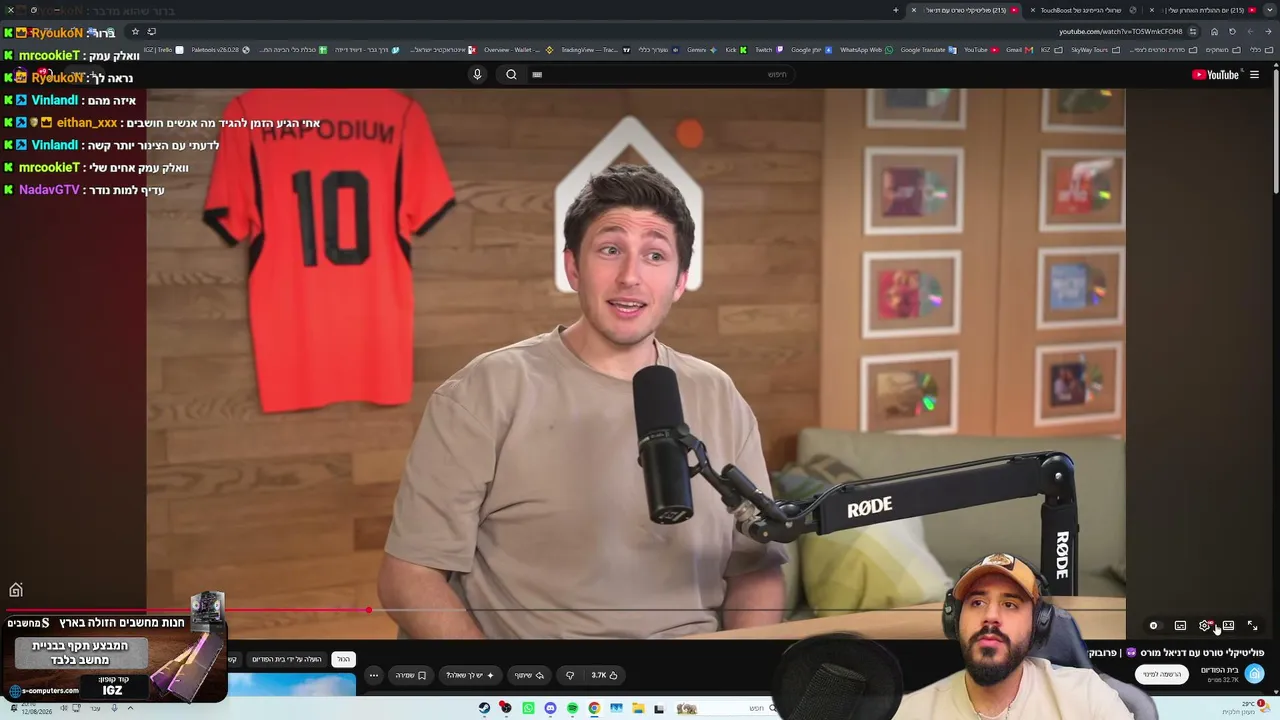This screenshot has height=720, width=1280.
Task: Click the eithan_xxx chat username
Action: 87,123
